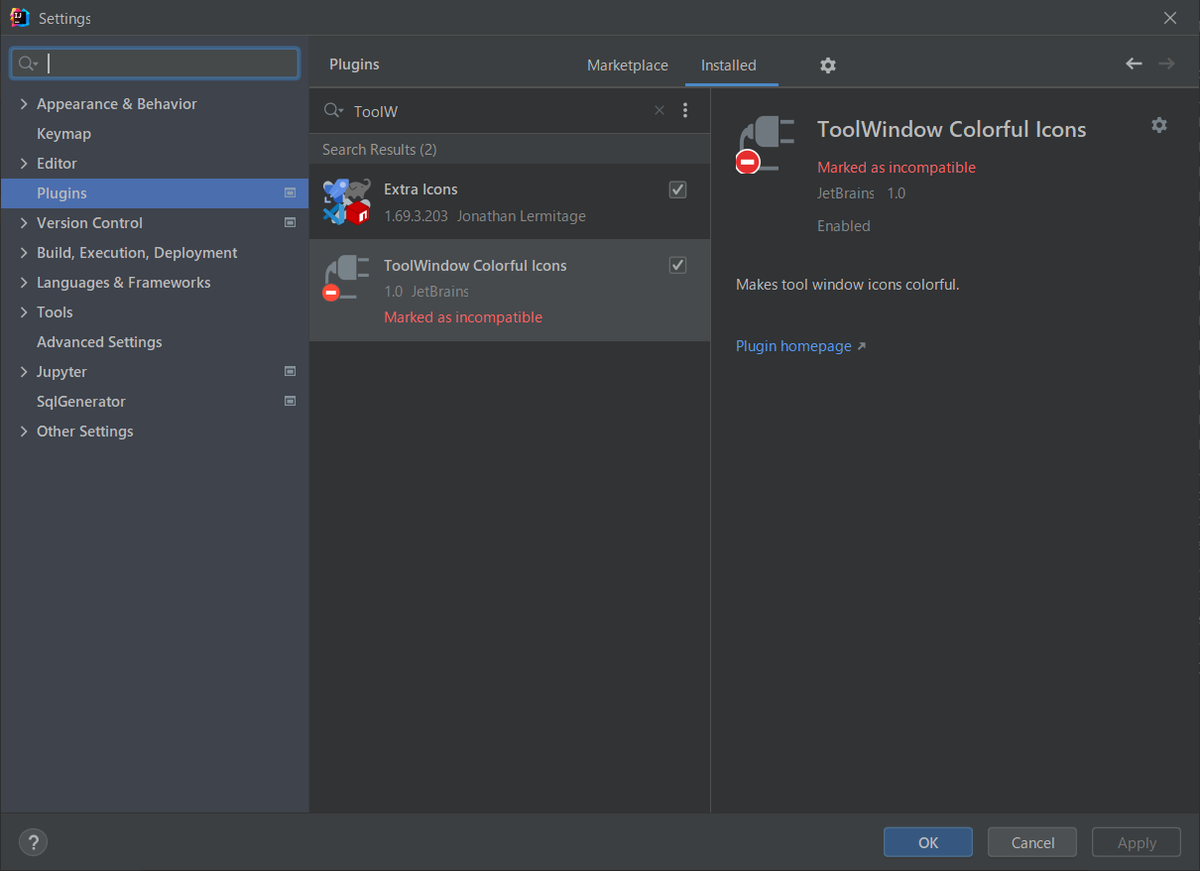Click the Cancel button
This screenshot has width=1200, height=871.
1032,843
